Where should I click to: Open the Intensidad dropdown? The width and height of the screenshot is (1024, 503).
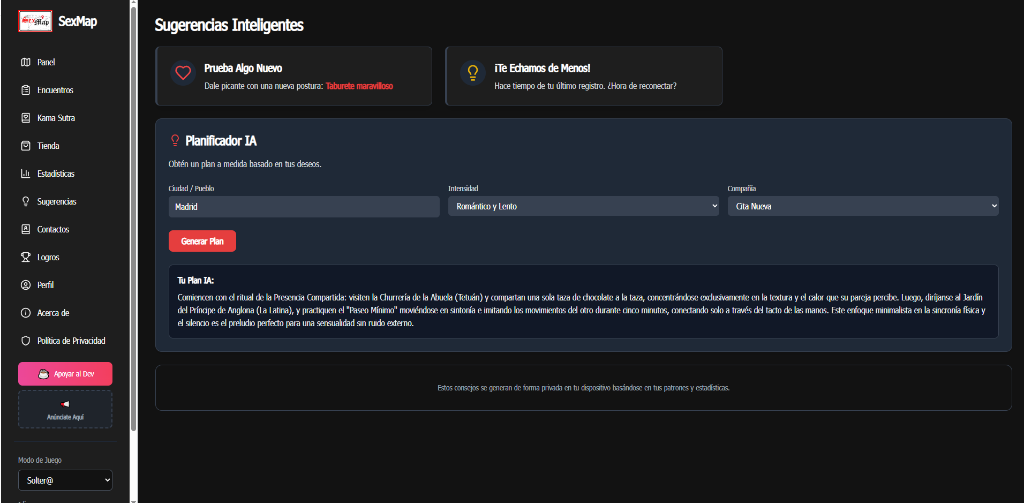pyautogui.click(x=583, y=207)
